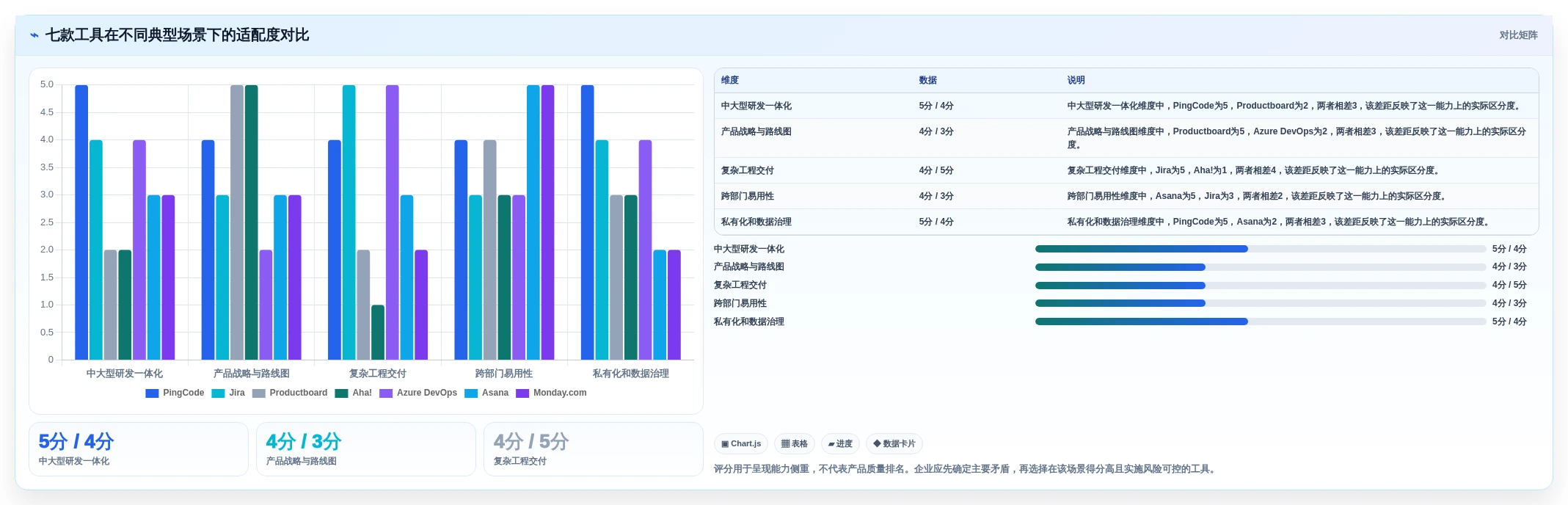Click progress bar for 私有化和数据治理
Screen dimensions: 1568x505
pos(1261,321)
